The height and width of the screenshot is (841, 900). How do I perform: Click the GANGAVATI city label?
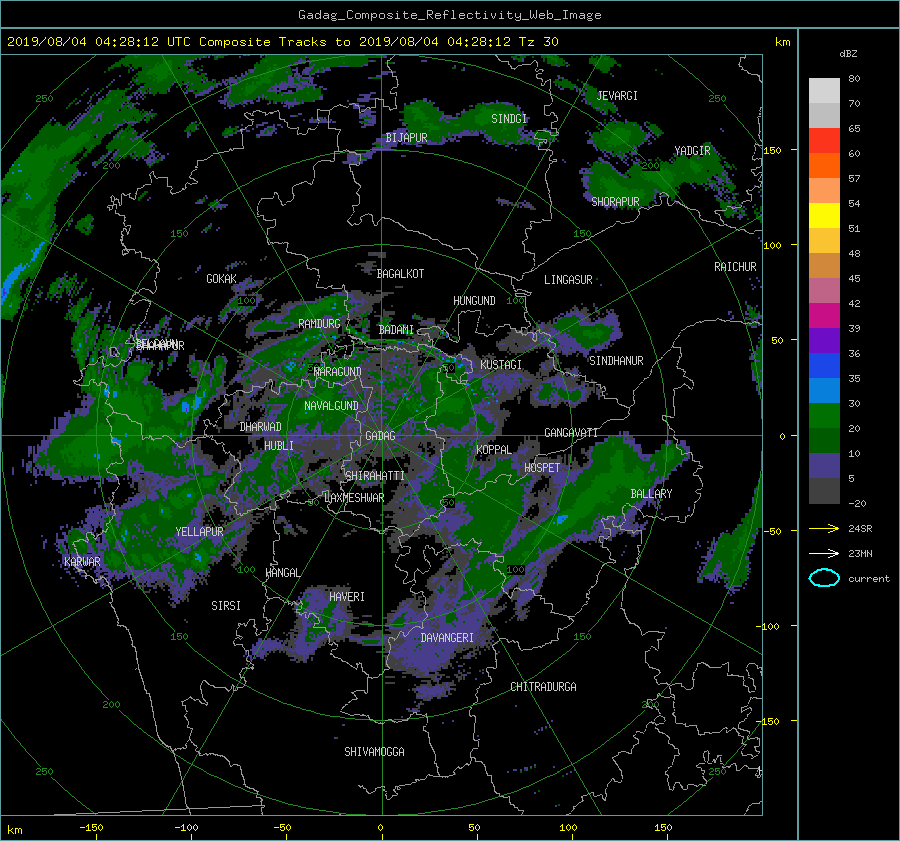[x=571, y=432]
